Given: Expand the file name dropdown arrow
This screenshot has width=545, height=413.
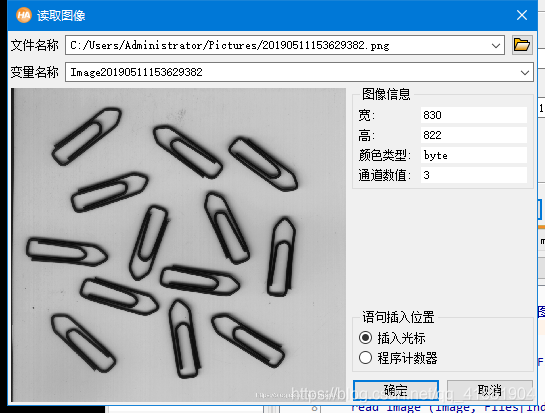Looking at the screenshot, I should pyautogui.click(x=496, y=45).
